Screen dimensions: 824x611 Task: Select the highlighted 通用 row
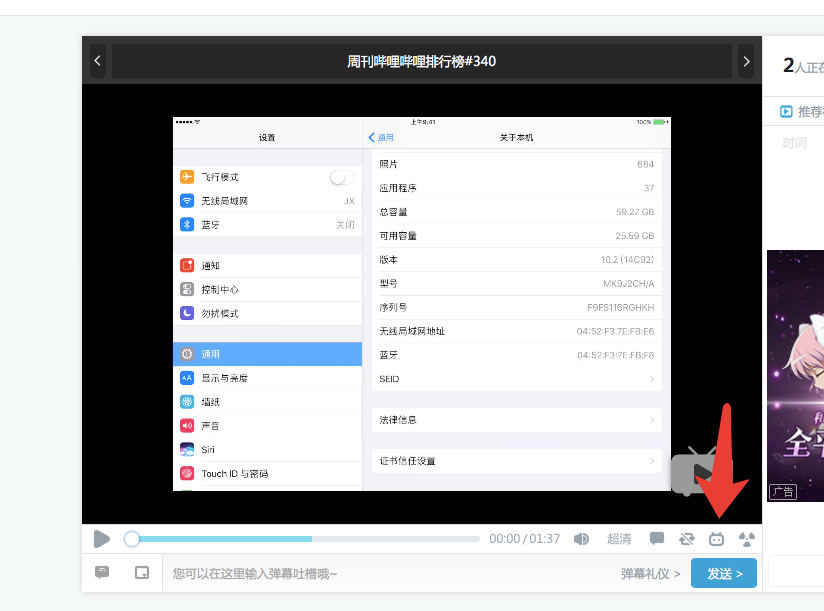[x=267, y=354]
